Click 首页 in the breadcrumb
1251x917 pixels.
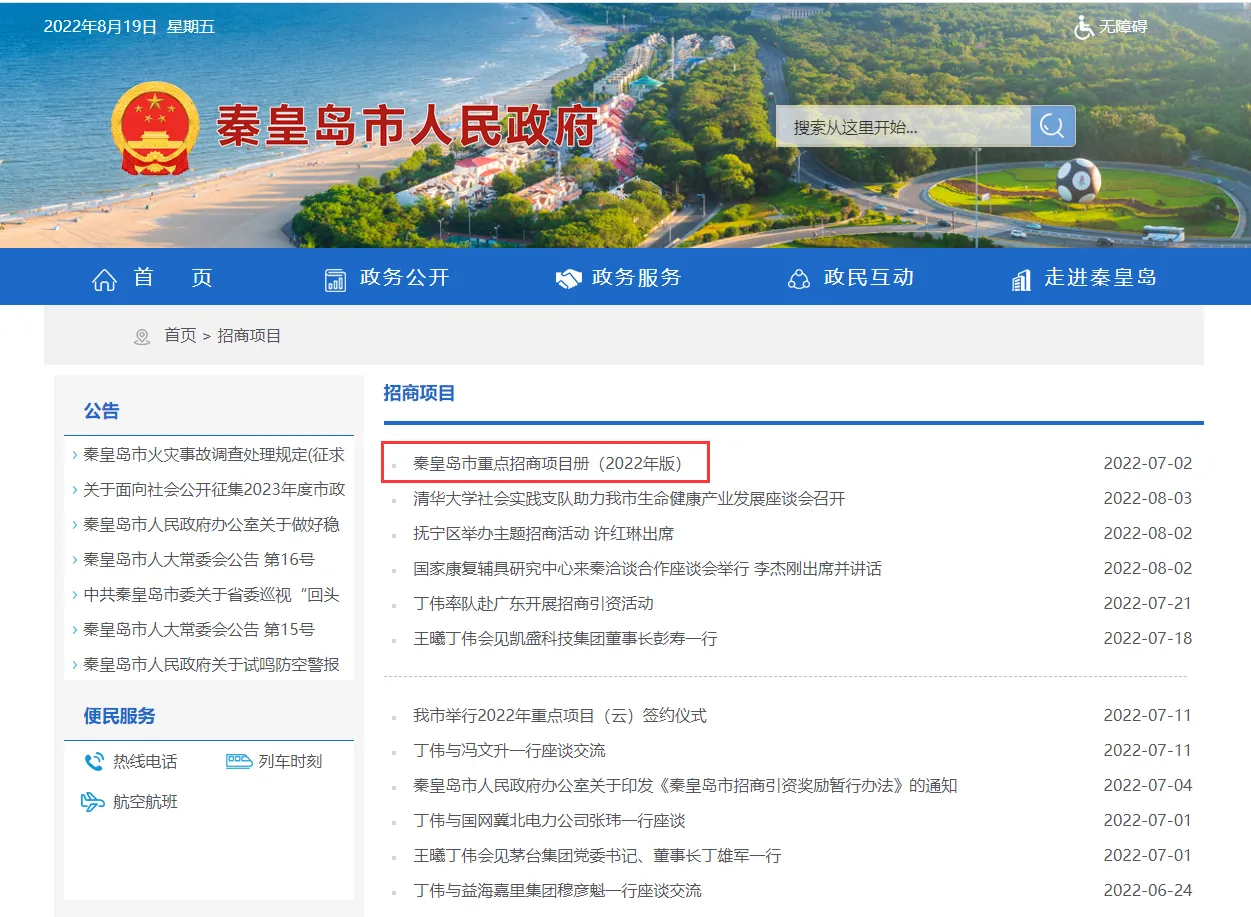[x=180, y=336]
